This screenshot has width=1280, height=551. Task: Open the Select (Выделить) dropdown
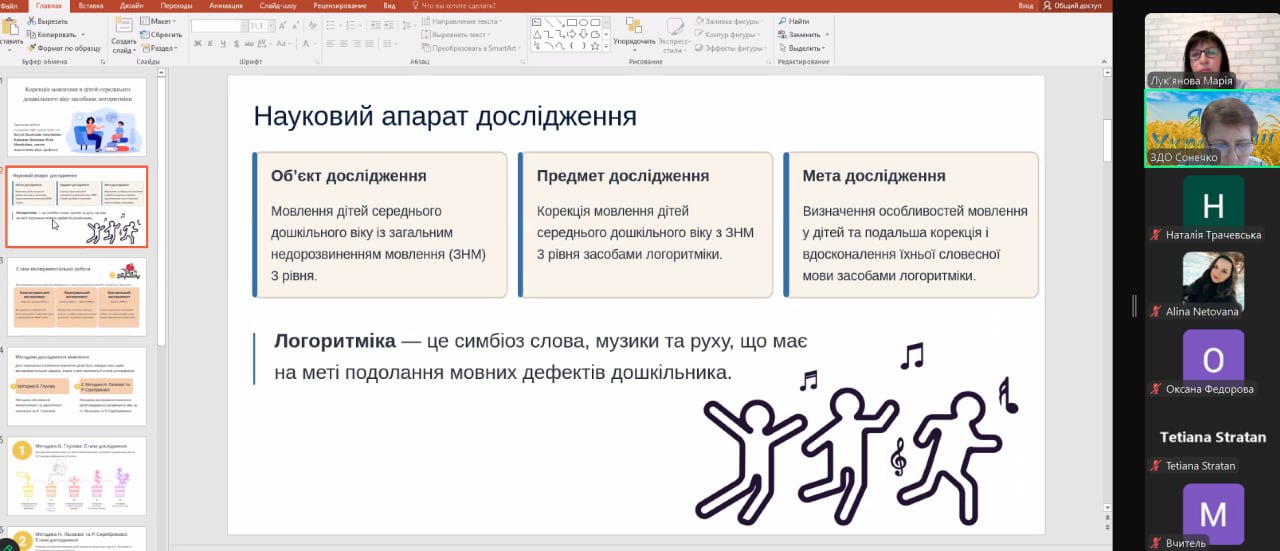click(805, 48)
